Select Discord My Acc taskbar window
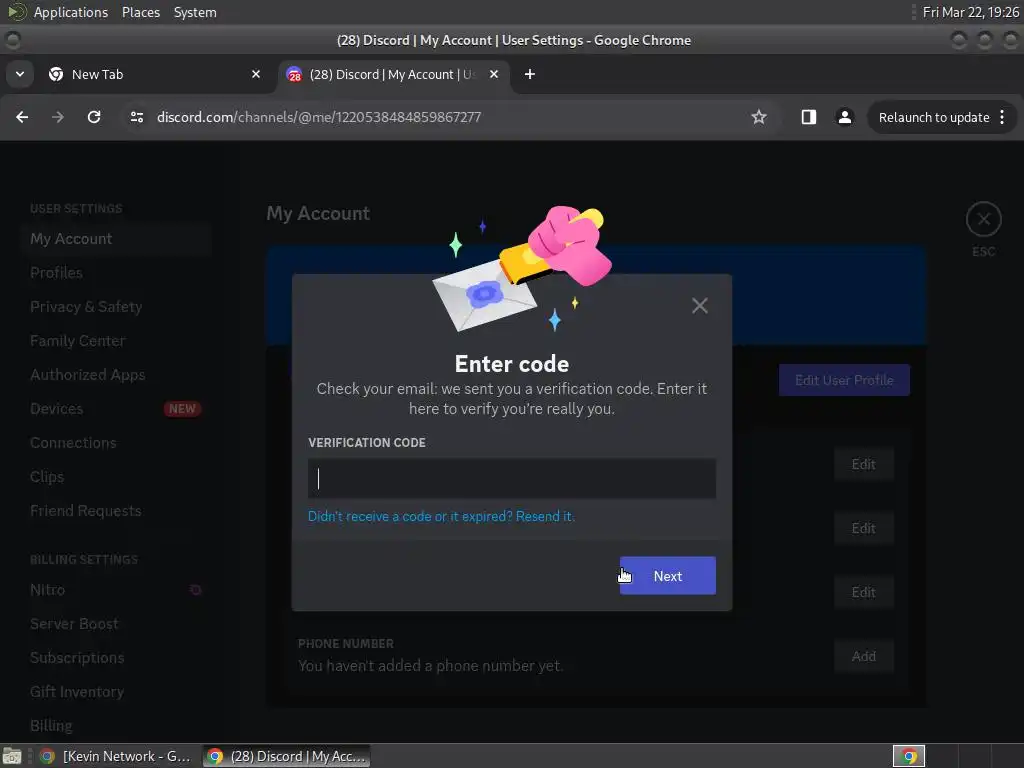The height and width of the screenshot is (768, 1024). point(287,756)
